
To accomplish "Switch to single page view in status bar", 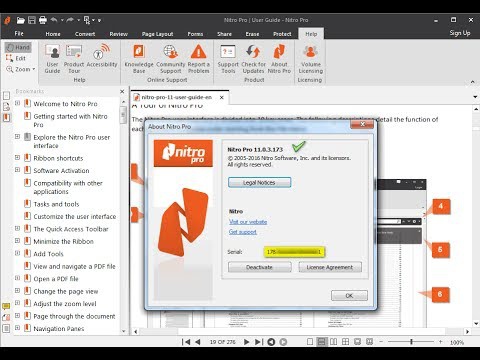I will pyautogui.click(x=310, y=342).
